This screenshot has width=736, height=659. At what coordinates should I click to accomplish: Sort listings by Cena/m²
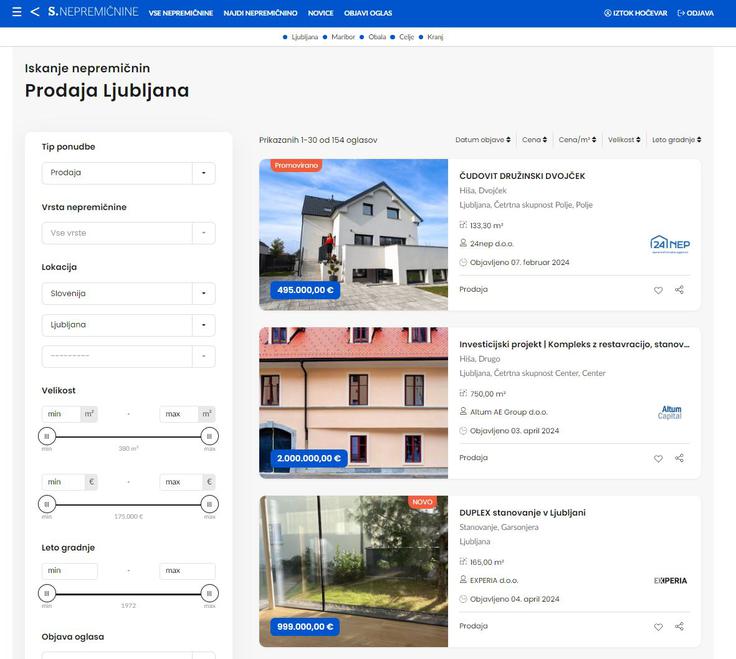pos(577,140)
